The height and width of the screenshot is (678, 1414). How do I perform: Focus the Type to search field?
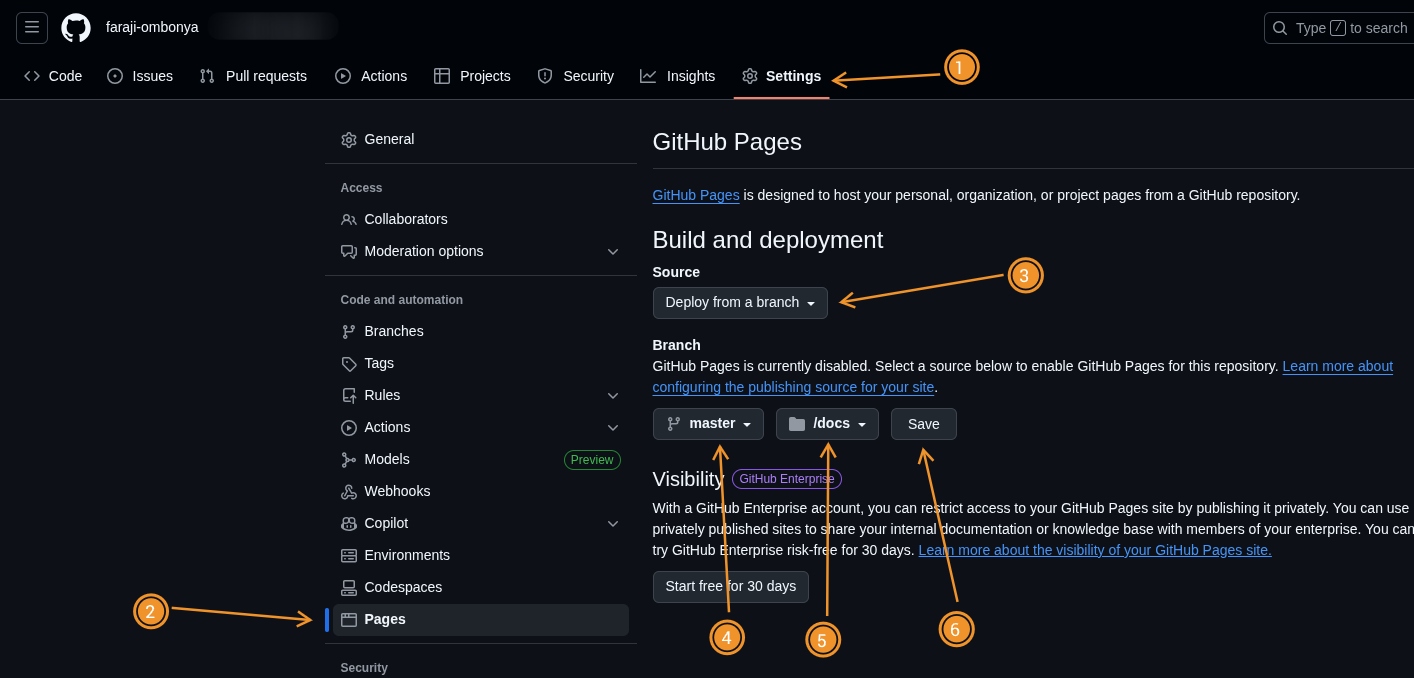pyautogui.click(x=1350, y=28)
